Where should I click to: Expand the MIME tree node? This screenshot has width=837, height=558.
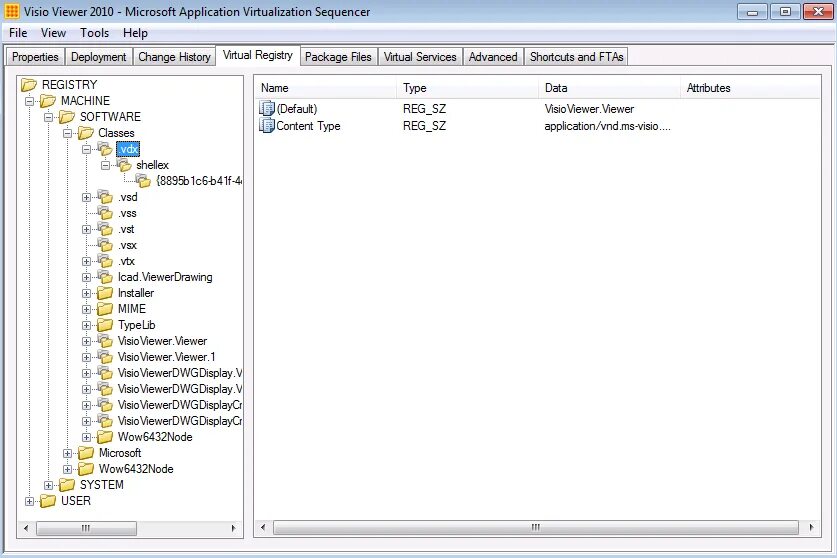point(86,309)
